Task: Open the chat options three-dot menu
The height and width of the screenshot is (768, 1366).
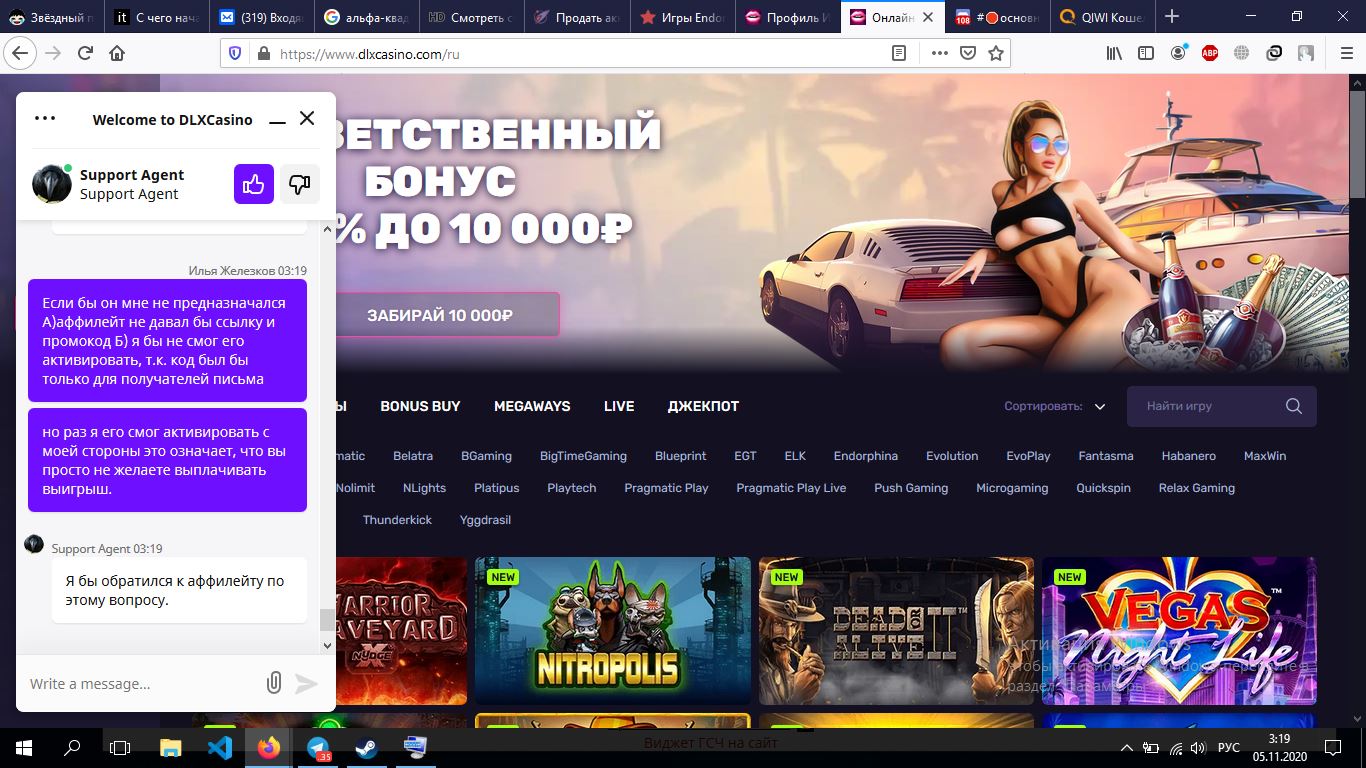Action: (x=45, y=118)
